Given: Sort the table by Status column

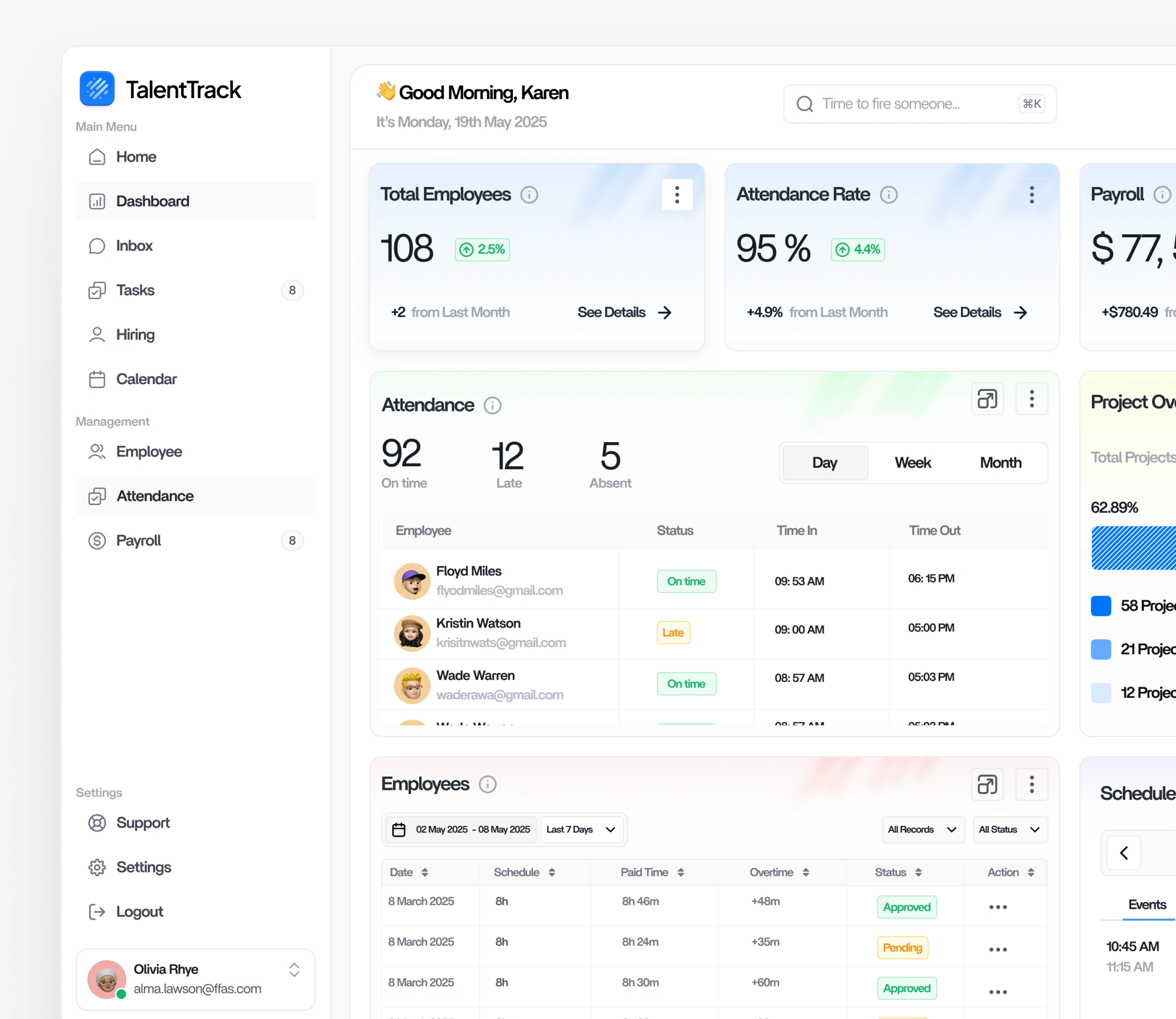Looking at the screenshot, I should pos(918,872).
